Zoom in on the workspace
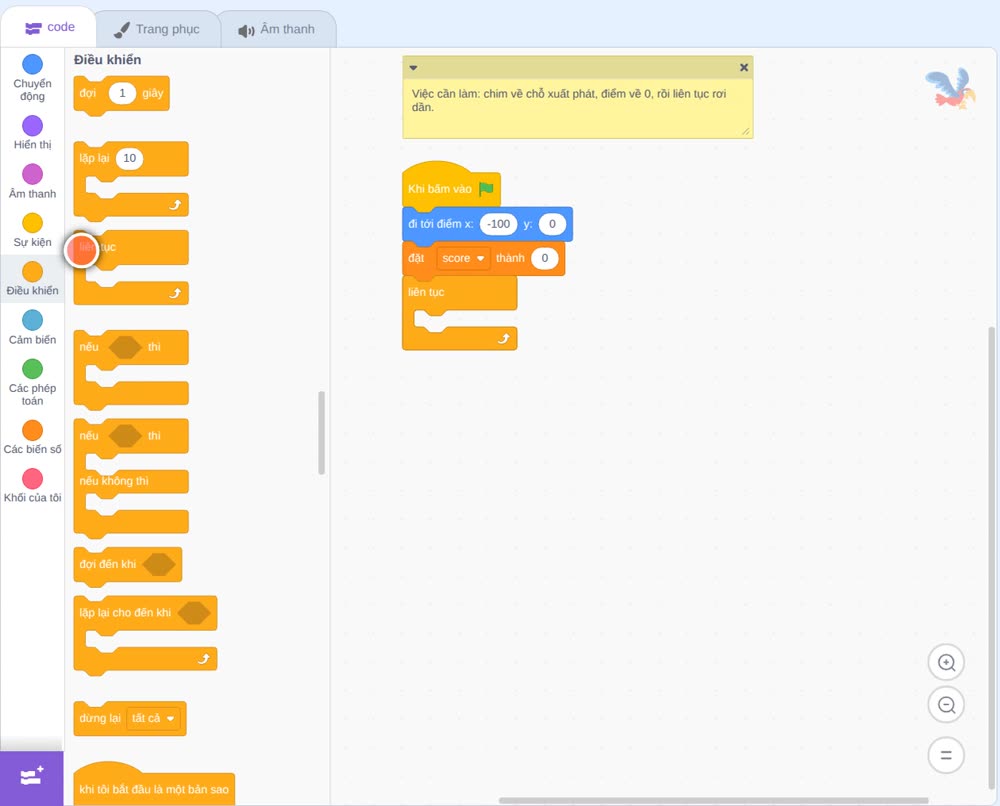The width and height of the screenshot is (1000, 806). coord(946,663)
